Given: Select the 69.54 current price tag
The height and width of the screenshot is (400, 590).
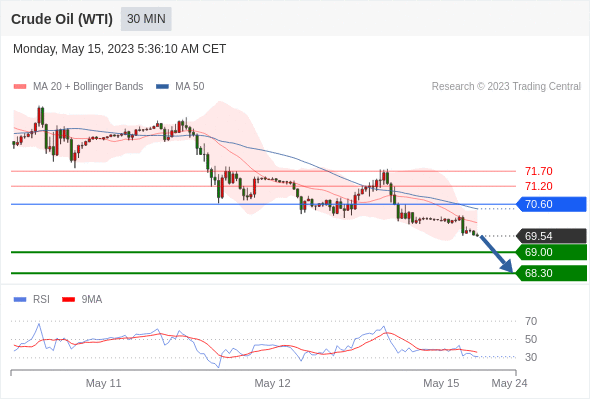Looking at the screenshot, I should click(551, 236).
